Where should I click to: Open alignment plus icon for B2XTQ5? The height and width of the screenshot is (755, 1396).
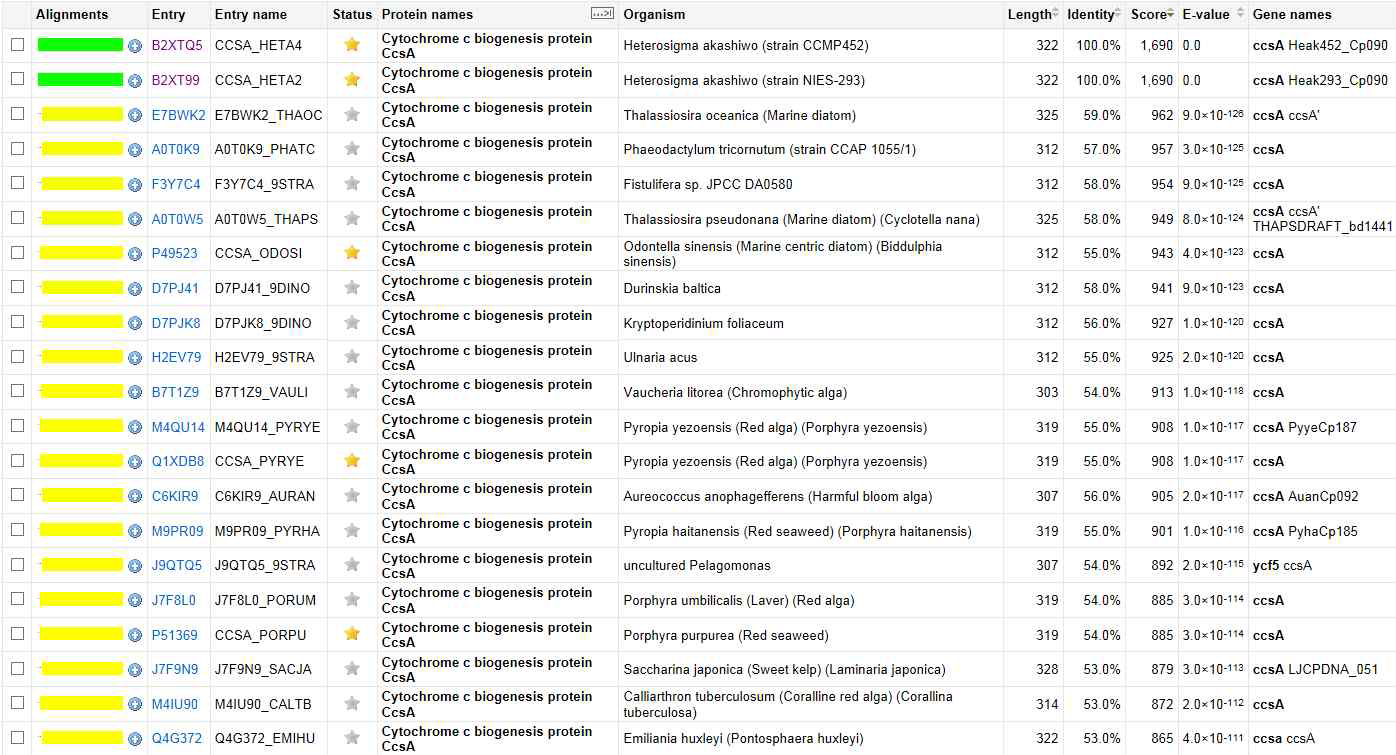coord(135,46)
